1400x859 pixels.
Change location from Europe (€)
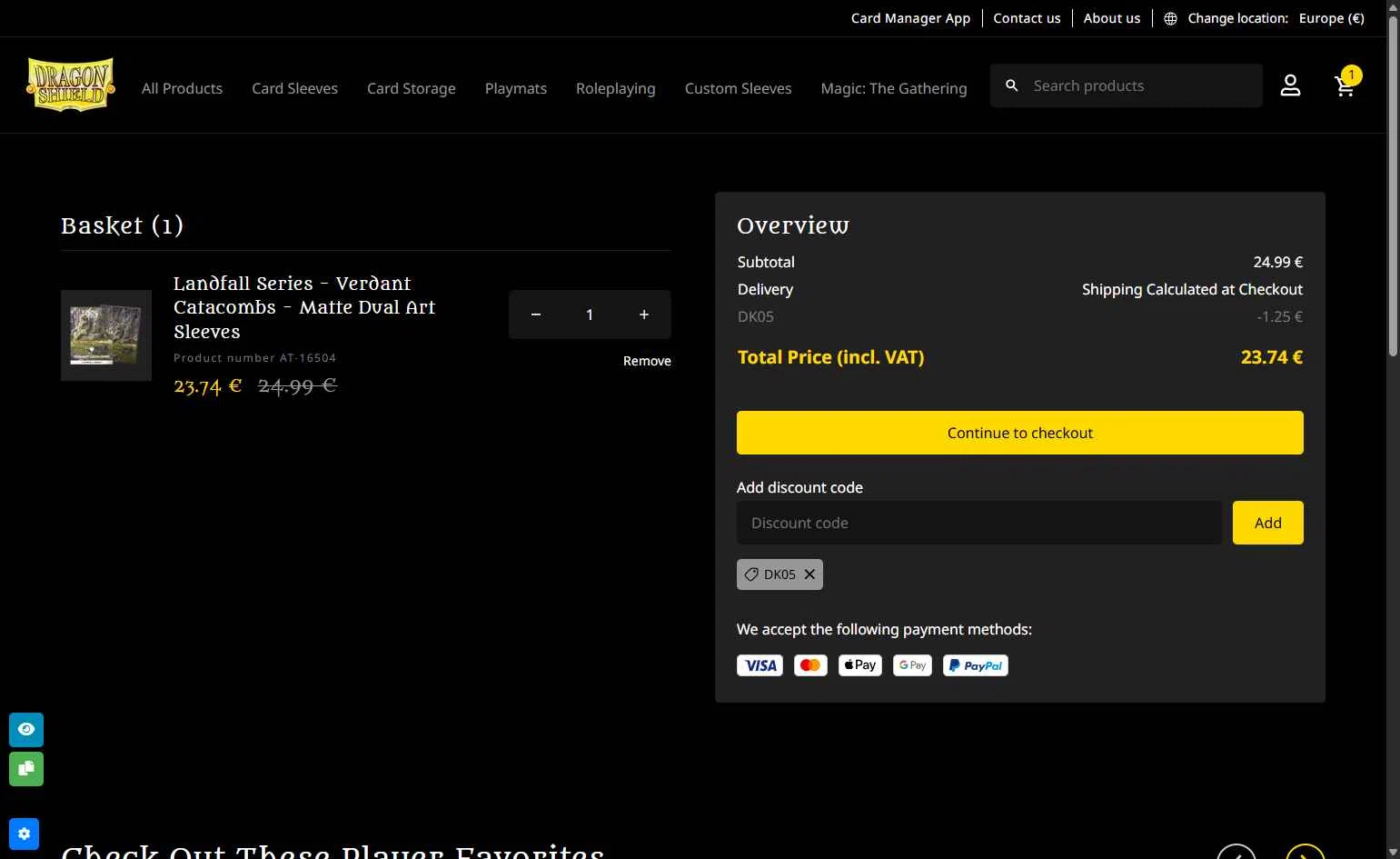pos(1331,18)
